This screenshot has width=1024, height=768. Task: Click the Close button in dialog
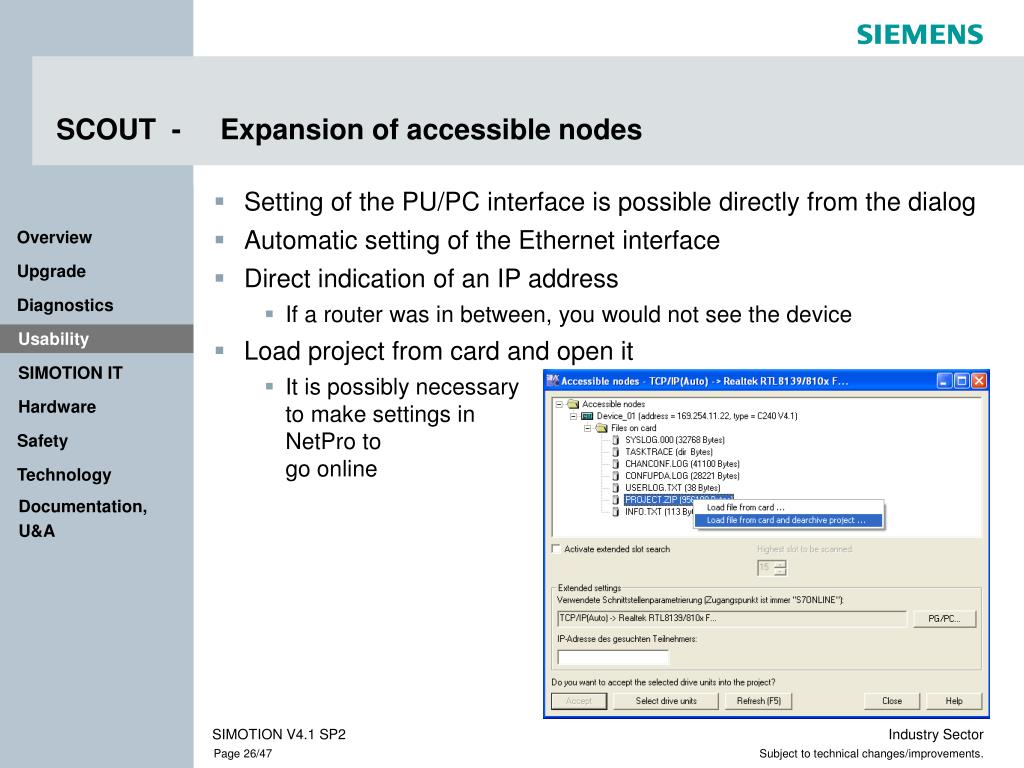pos(892,701)
